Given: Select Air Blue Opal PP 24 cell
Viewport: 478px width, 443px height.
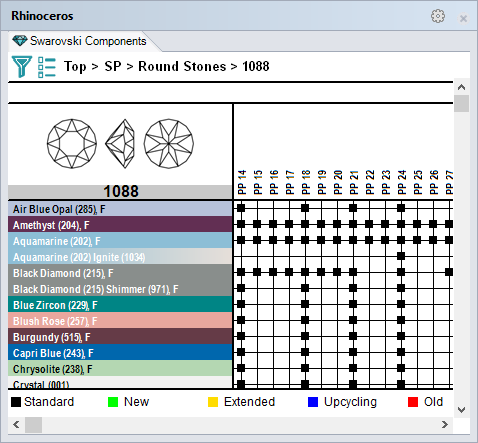Looking at the screenshot, I should pyautogui.click(x=401, y=208).
